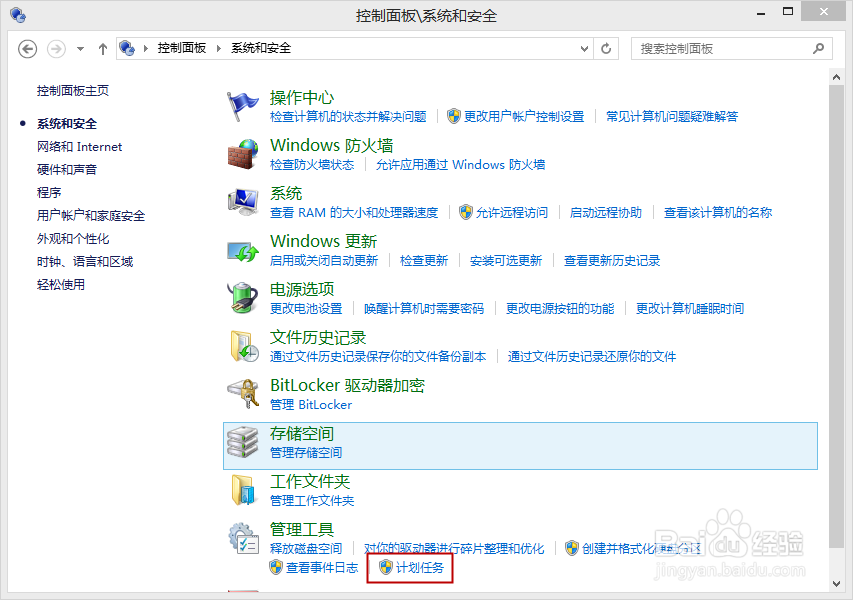Click the Work Folders icon
Screen dimensions: 853x600
[x=243, y=490]
